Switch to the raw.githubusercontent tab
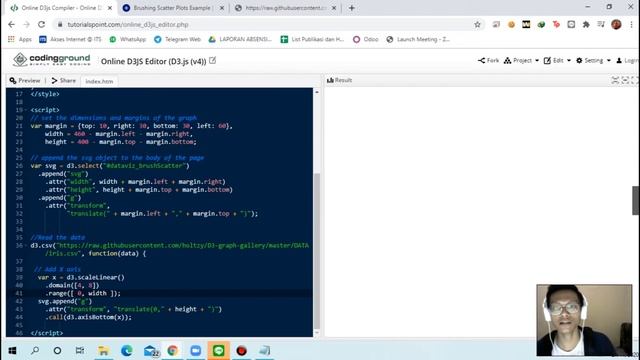The image size is (640, 360). (x=286, y=8)
